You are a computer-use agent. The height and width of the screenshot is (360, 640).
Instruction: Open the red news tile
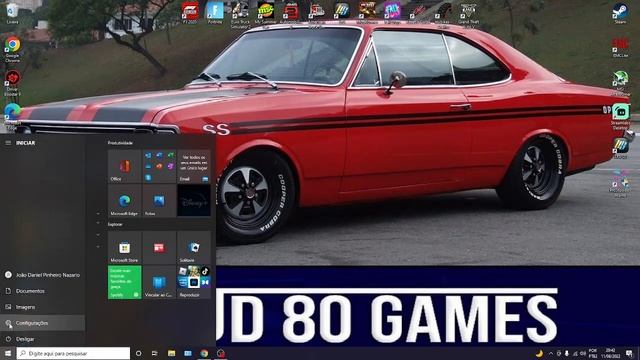click(x=159, y=247)
